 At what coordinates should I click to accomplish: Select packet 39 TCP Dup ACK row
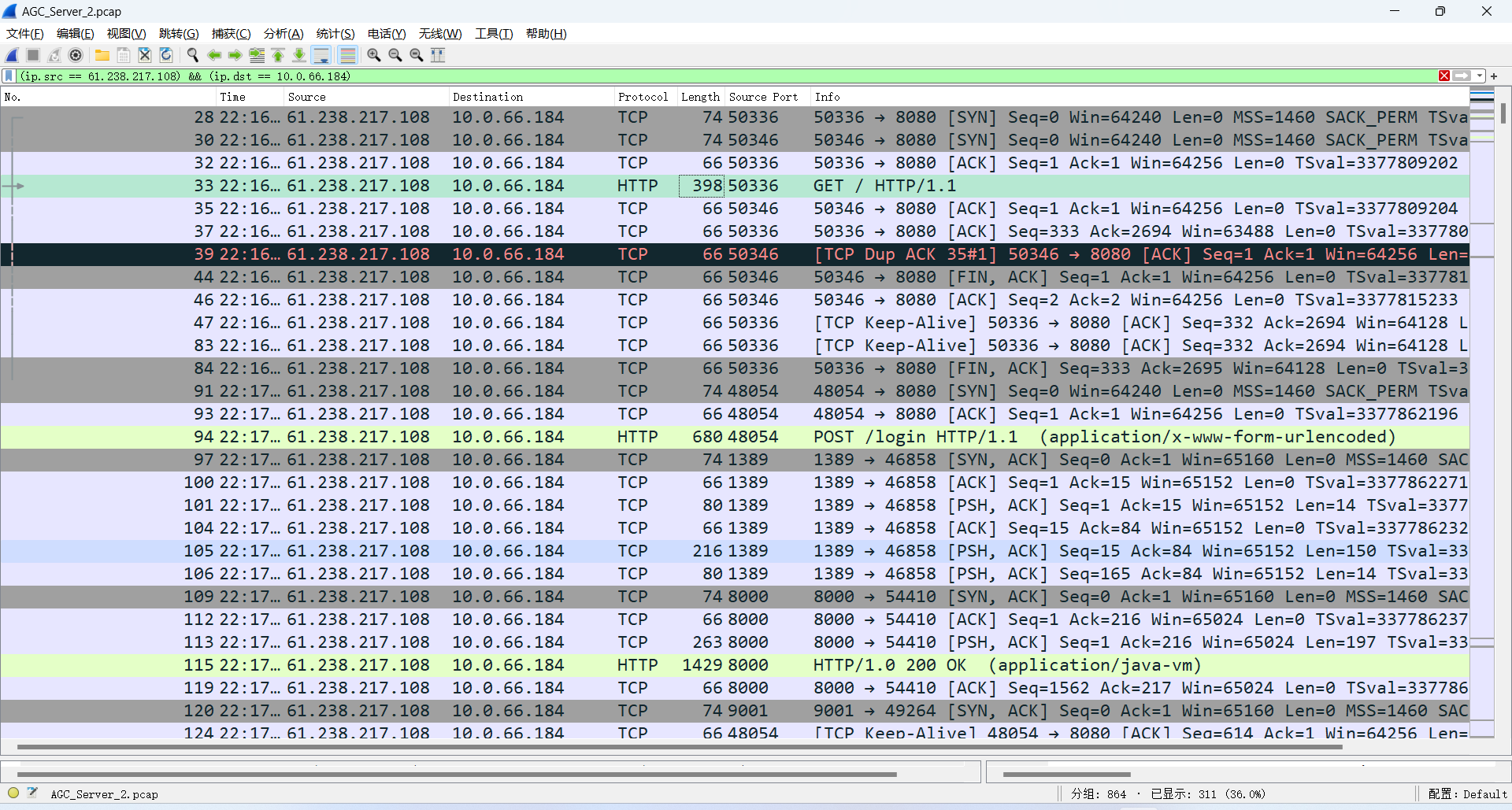[735, 254]
